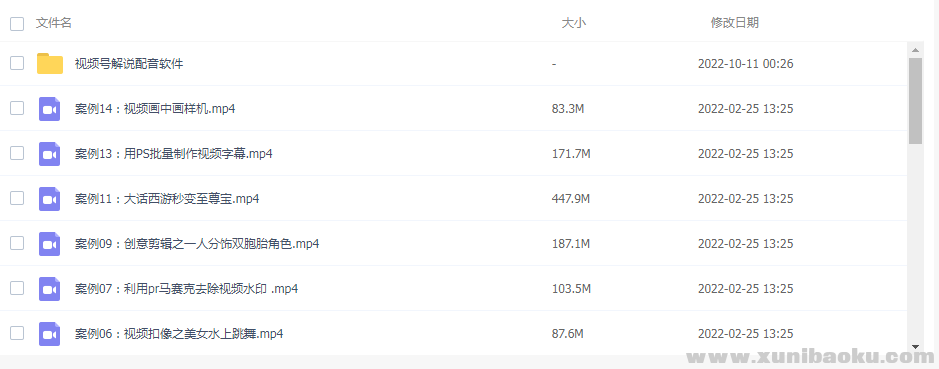Open the 视频号解说配音软件 folder icon
The width and height of the screenshot is (939, 369).
(50, 63)
